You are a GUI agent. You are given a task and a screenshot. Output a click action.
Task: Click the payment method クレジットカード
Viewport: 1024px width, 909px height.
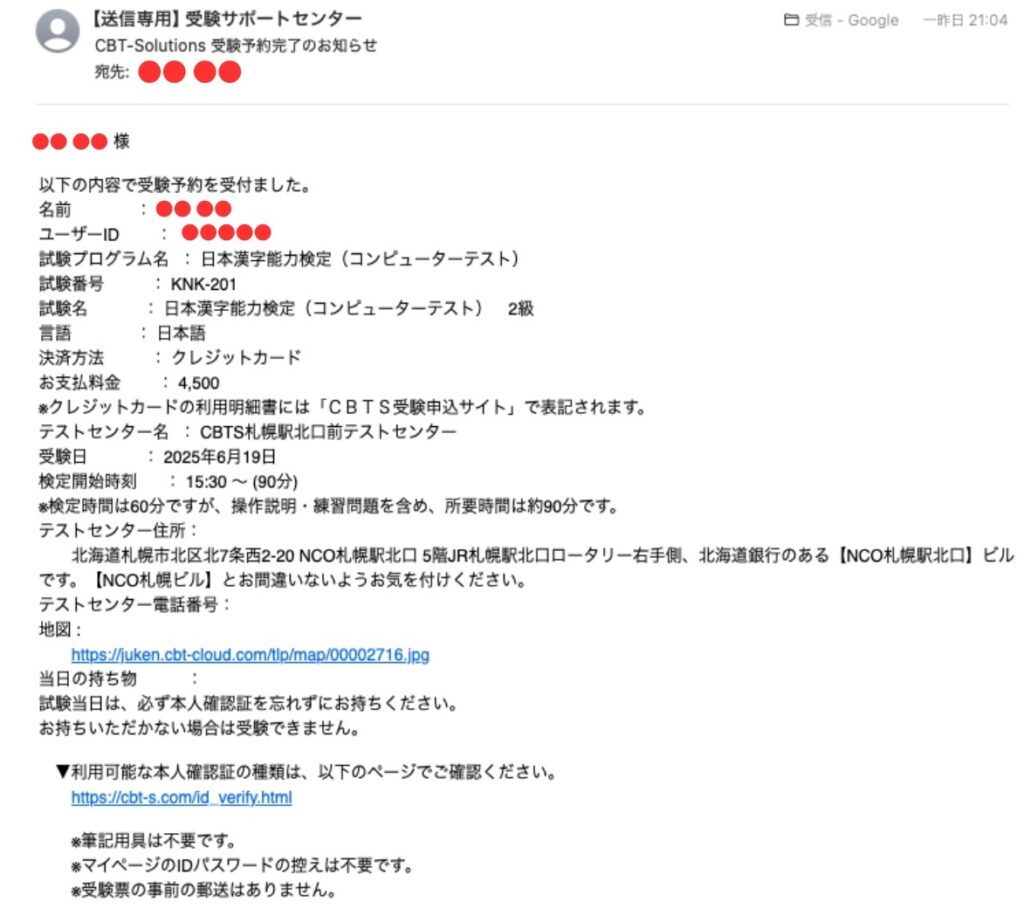(236, 358)
